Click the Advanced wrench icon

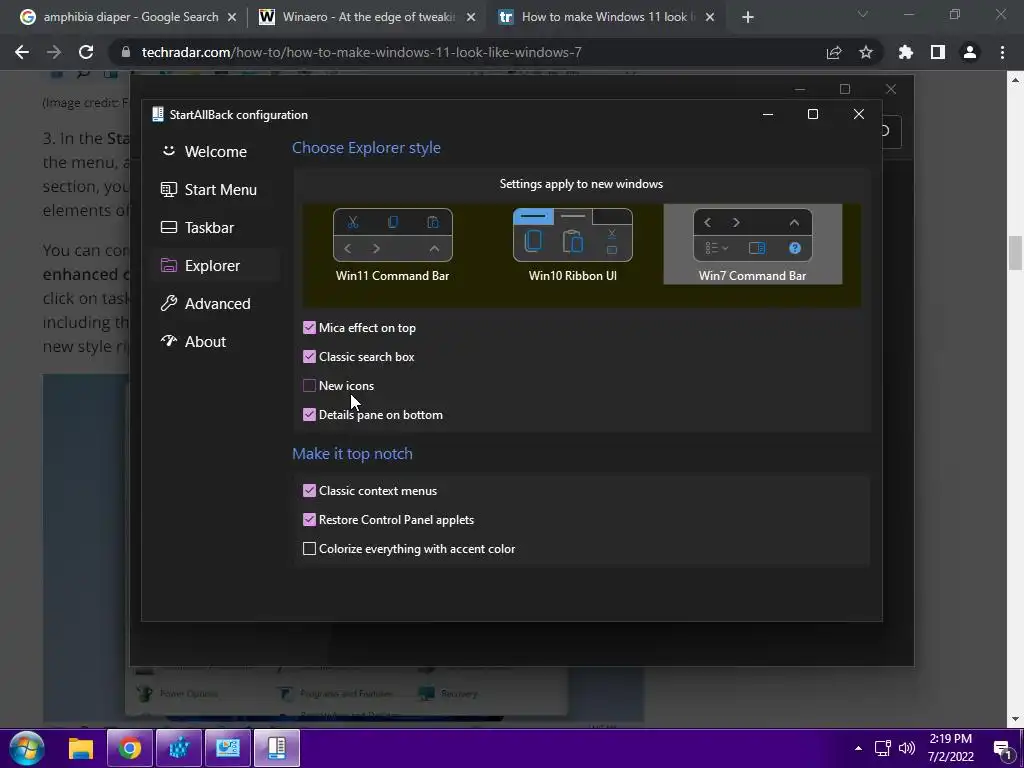[x=168, y=303]
